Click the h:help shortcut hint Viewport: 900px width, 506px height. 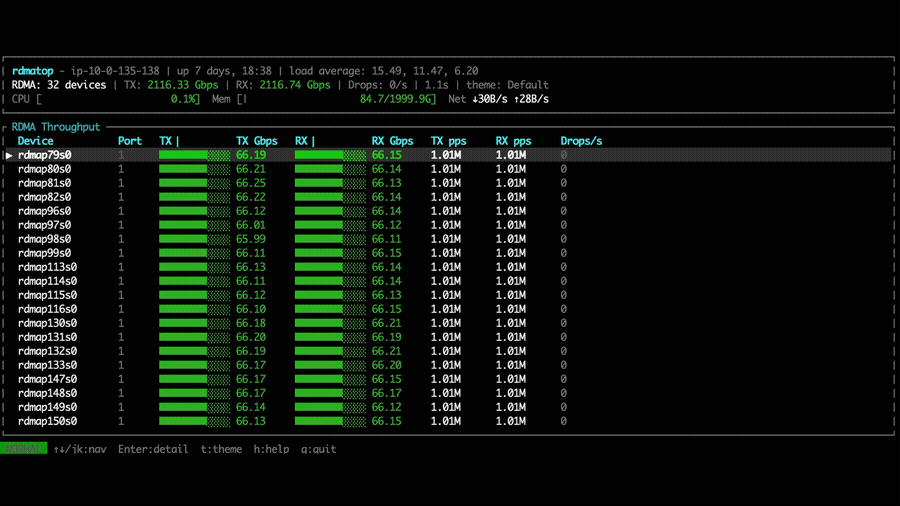pos(271,449)
